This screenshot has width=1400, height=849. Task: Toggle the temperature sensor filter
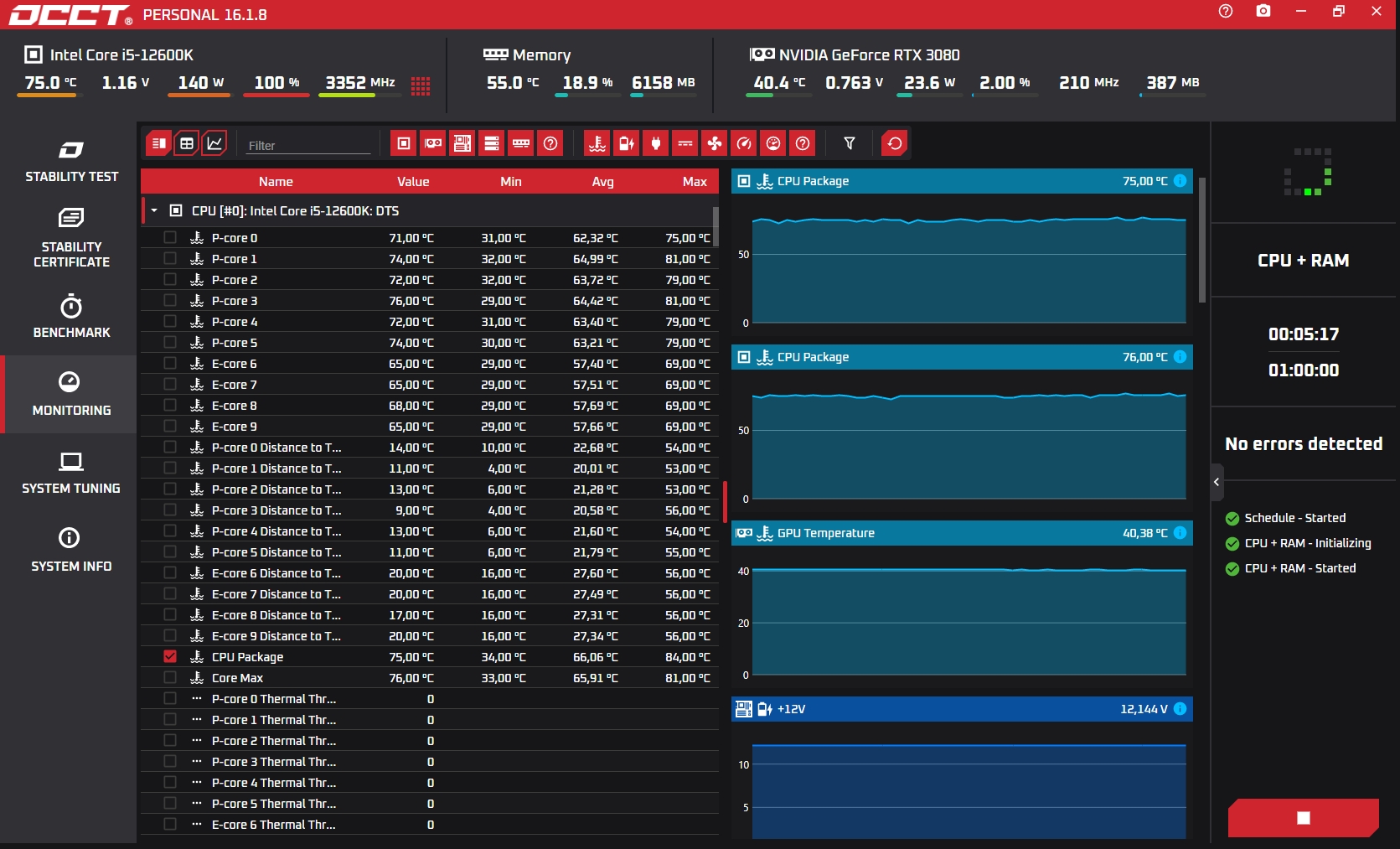[x=597, y=143]
